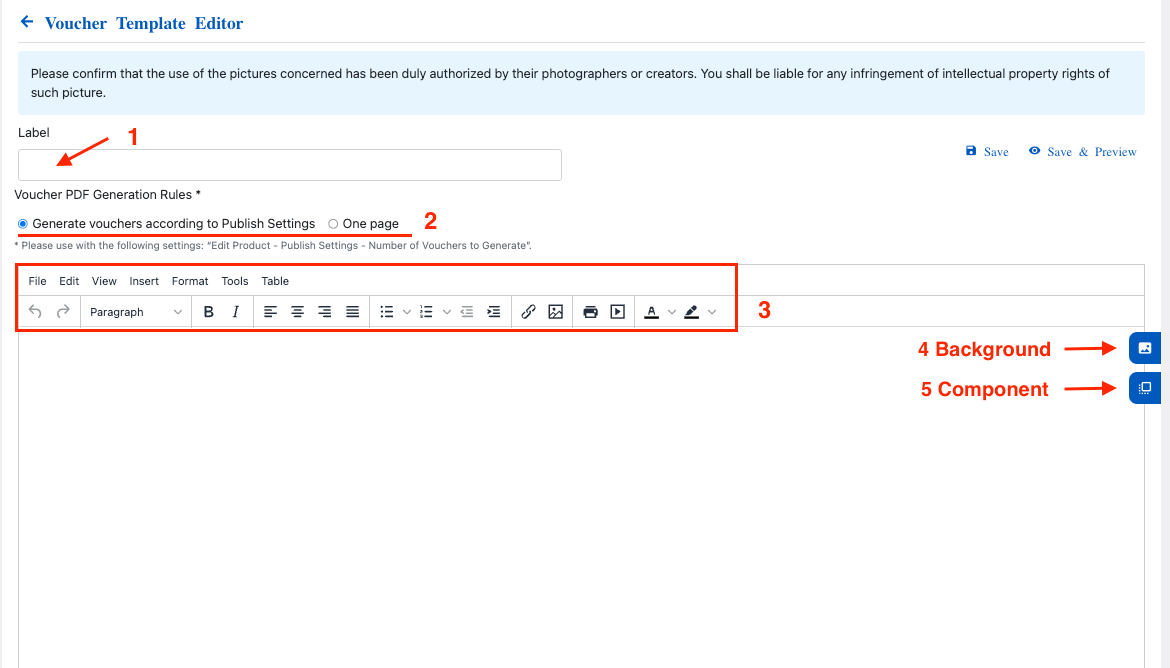
Task: Apply the highlight background color
Action: pos(692,311)
